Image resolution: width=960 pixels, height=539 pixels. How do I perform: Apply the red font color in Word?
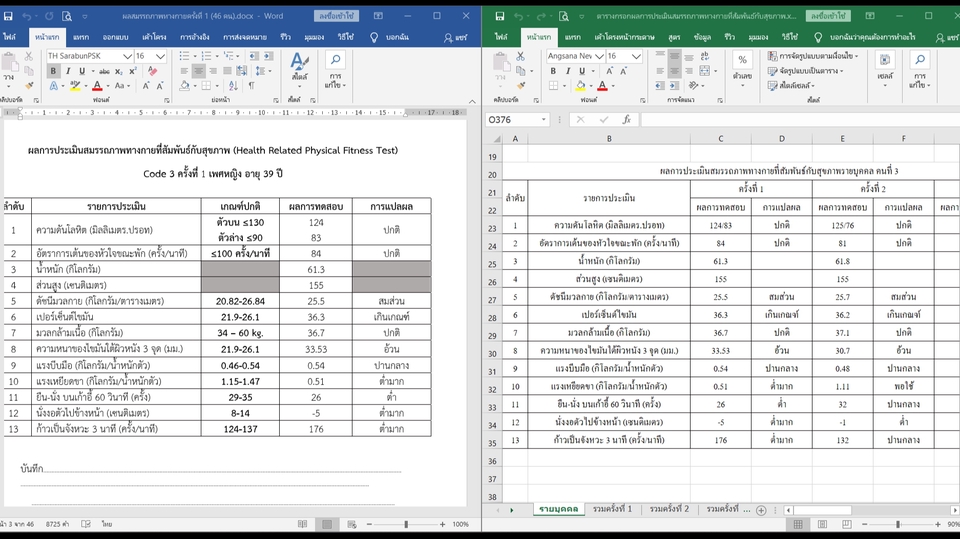pyautogui.click(x=97, y=86)
